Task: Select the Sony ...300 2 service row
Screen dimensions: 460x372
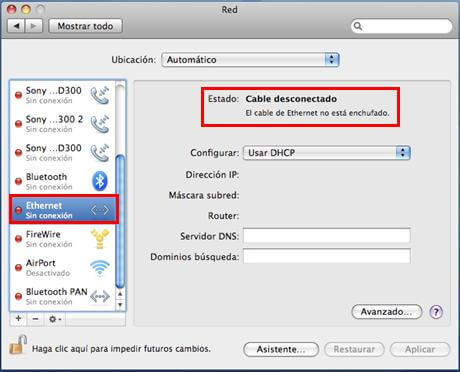Action: (x=63, y=124)
